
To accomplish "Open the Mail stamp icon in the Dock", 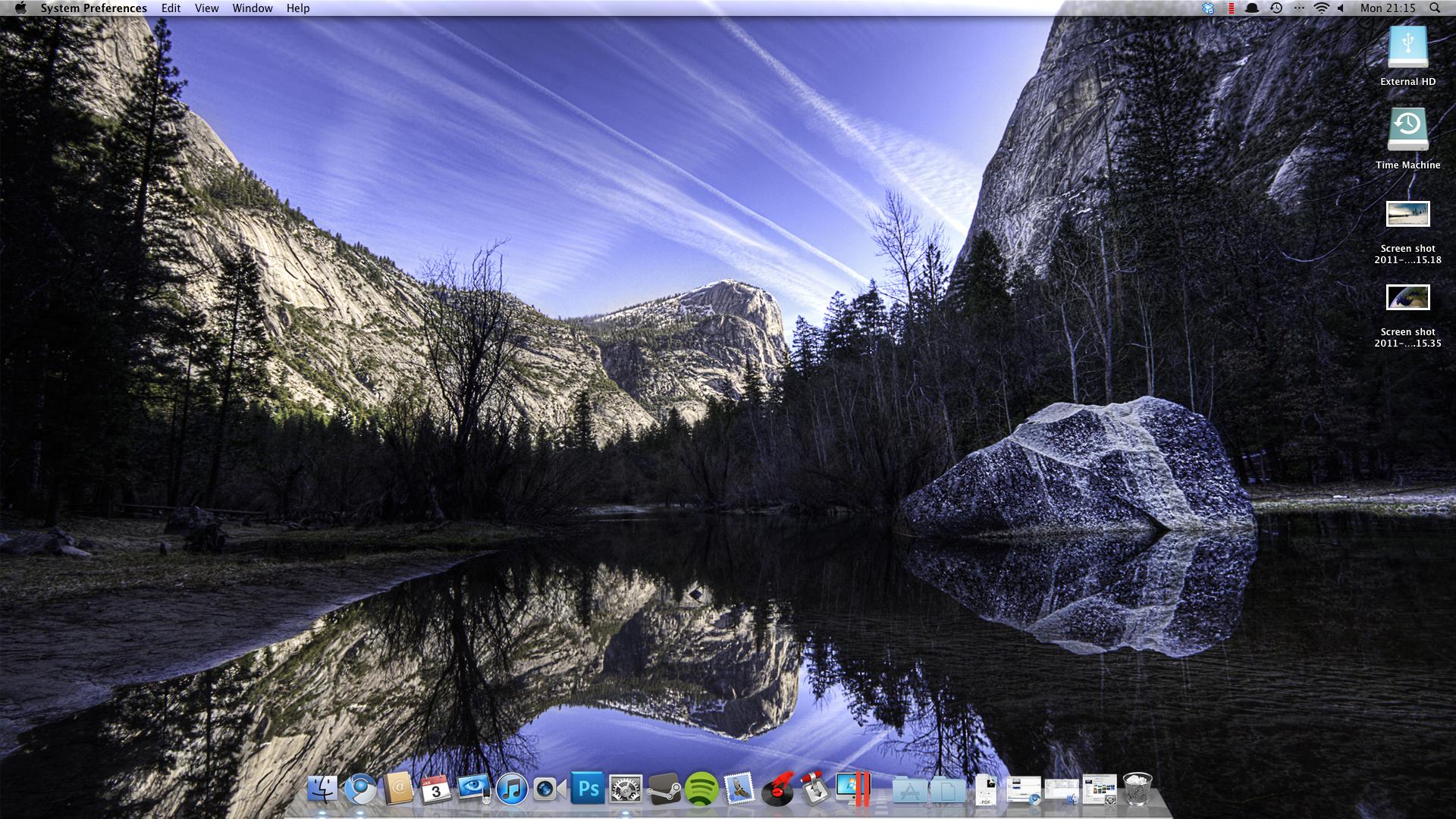I will (x=739, y=789).
